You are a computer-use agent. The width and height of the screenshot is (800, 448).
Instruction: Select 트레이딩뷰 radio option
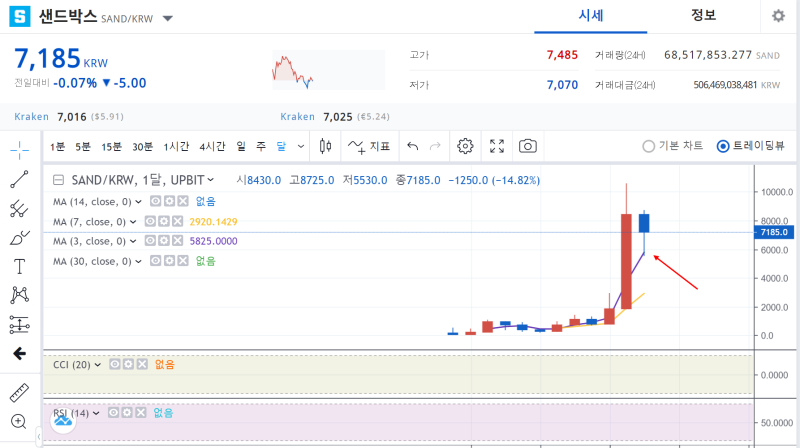[750, 146]
